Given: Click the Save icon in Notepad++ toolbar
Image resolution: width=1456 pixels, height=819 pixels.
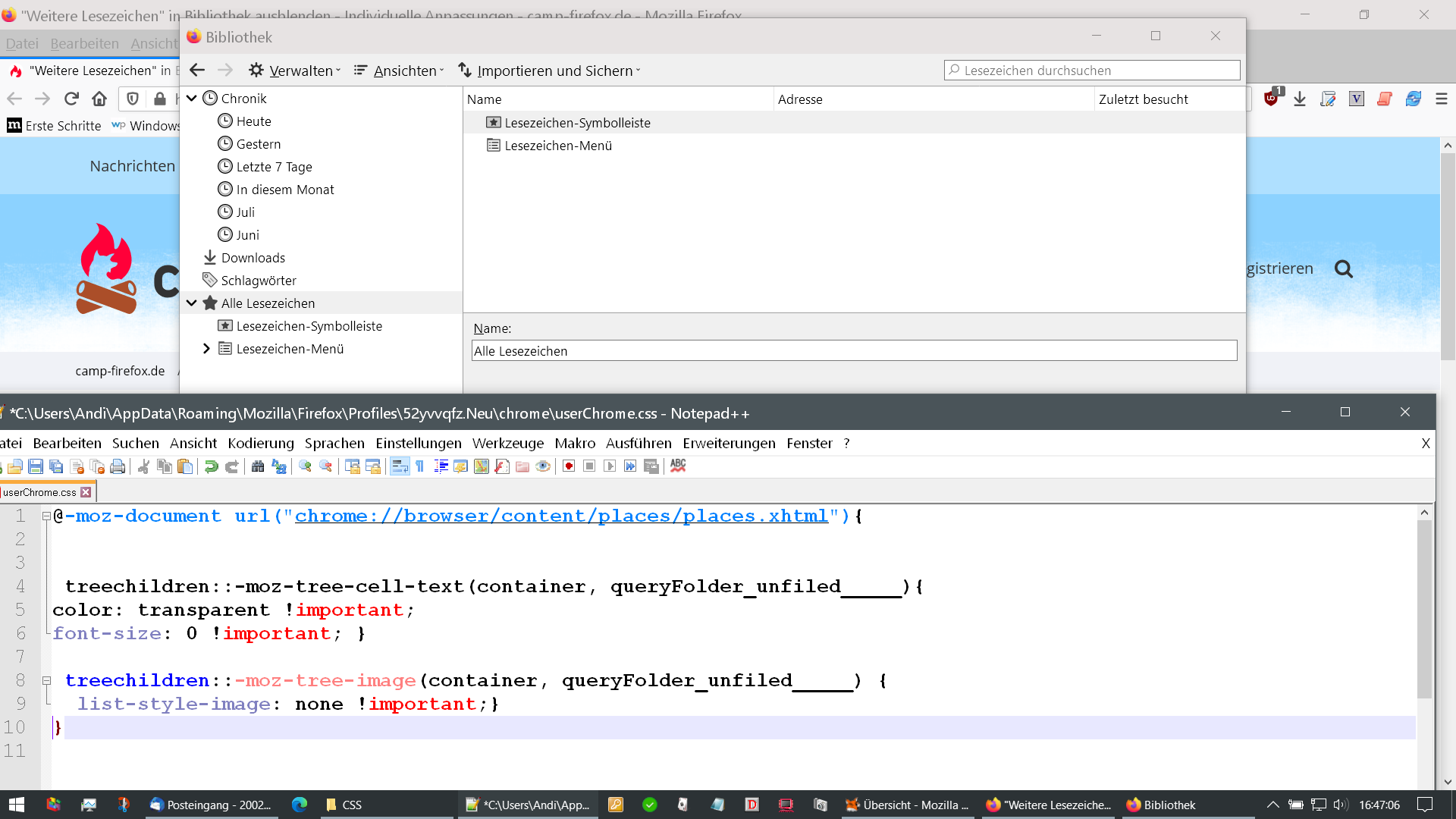Looking at the screenshot, I should 36,466.
